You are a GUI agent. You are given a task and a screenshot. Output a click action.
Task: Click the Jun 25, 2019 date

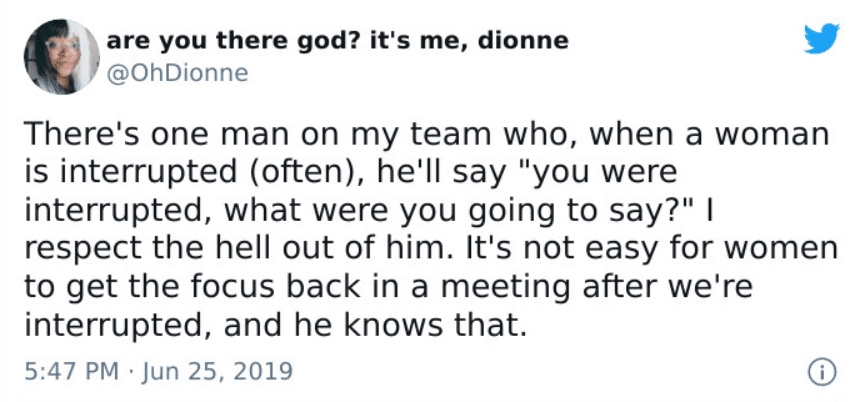pyautogui.click(x=217, y=372)
